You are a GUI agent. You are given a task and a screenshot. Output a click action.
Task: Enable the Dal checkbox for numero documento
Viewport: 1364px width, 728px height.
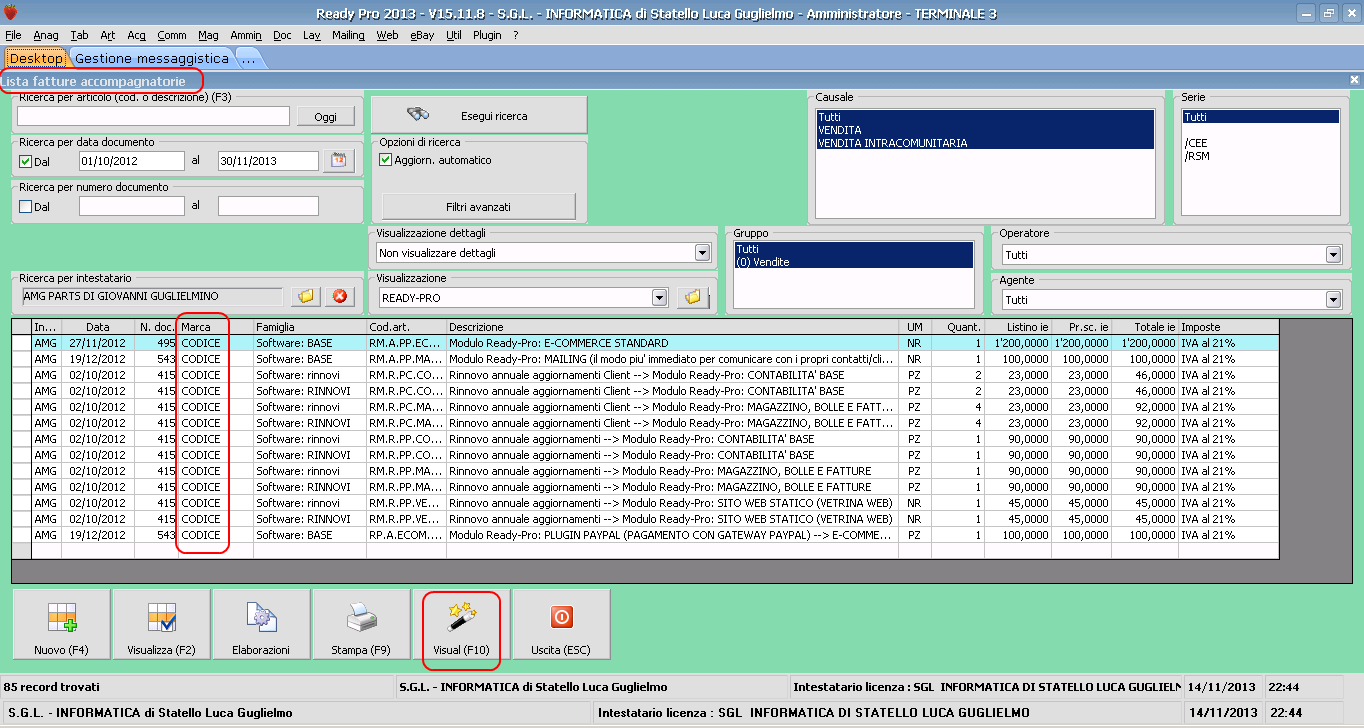coord(26,206)
